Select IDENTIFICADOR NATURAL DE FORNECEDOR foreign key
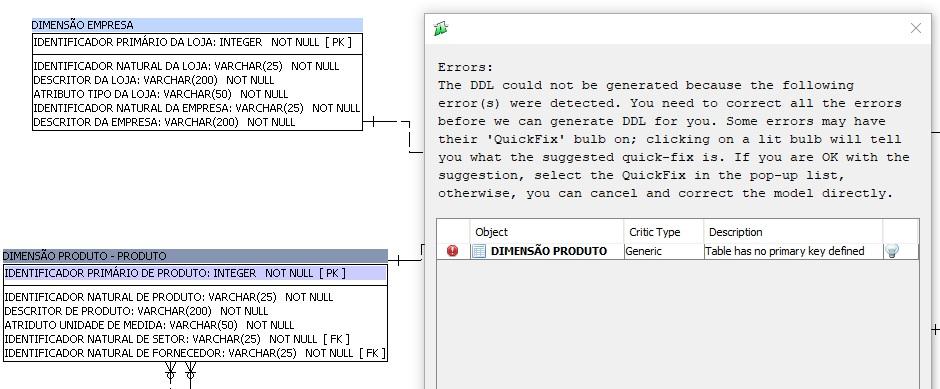 point(195,353)
